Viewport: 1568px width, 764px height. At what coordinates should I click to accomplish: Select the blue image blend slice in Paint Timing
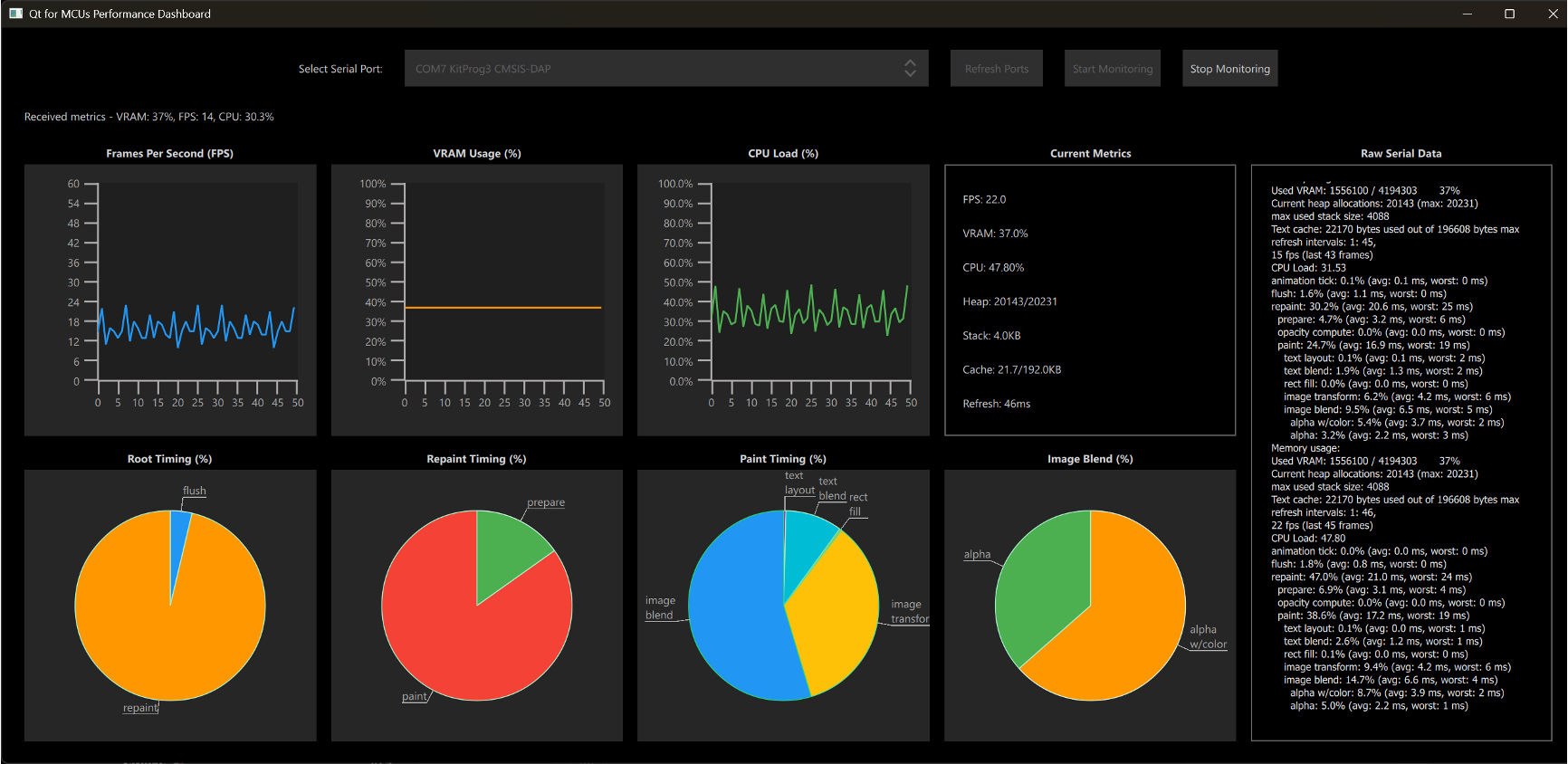(x=733, y=616)
